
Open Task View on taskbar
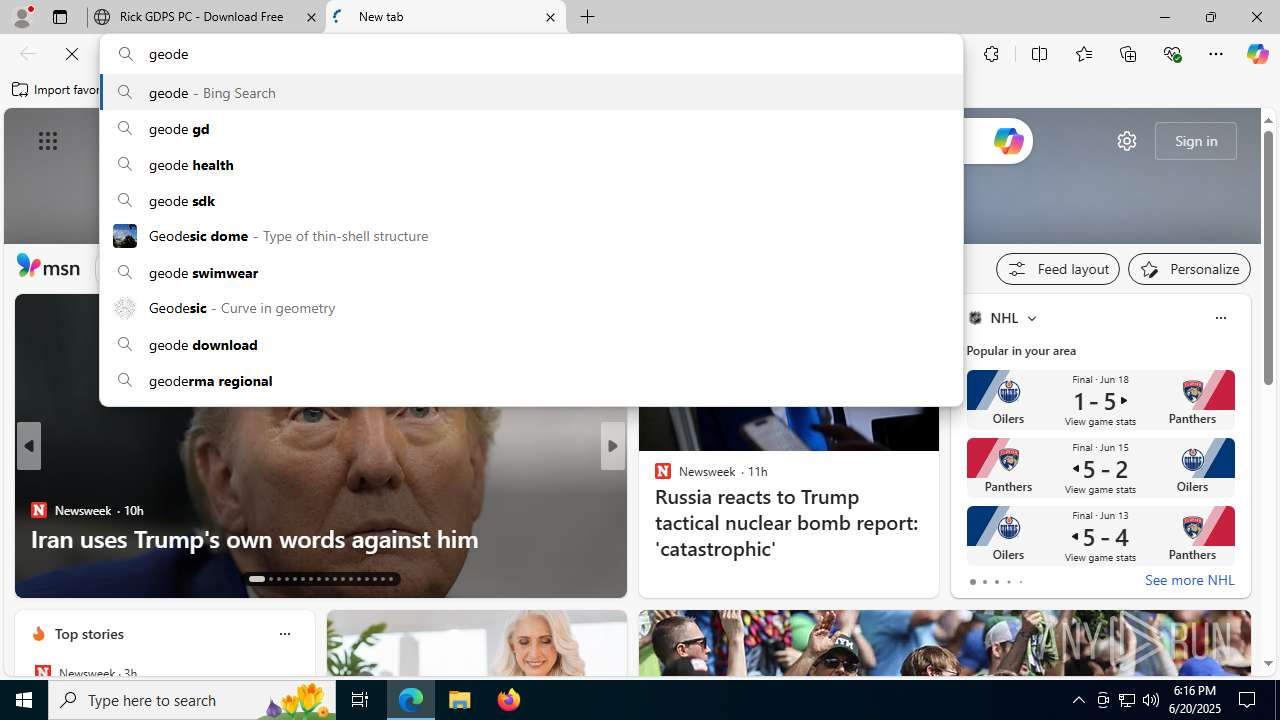click(360, 700)
